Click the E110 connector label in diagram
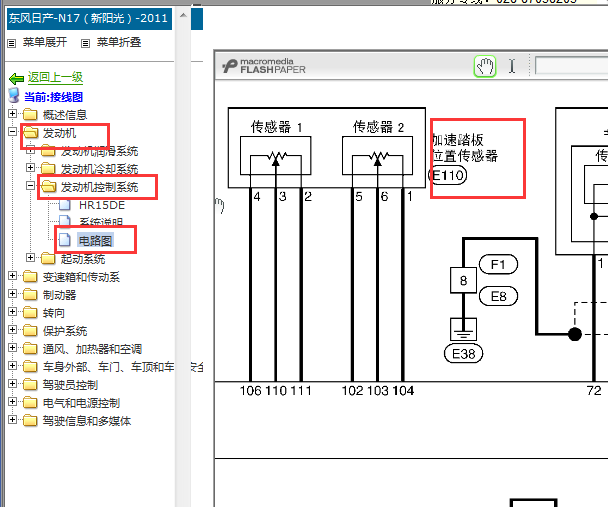This screenshot has height=507, width=608. click(x=447, y=176)
